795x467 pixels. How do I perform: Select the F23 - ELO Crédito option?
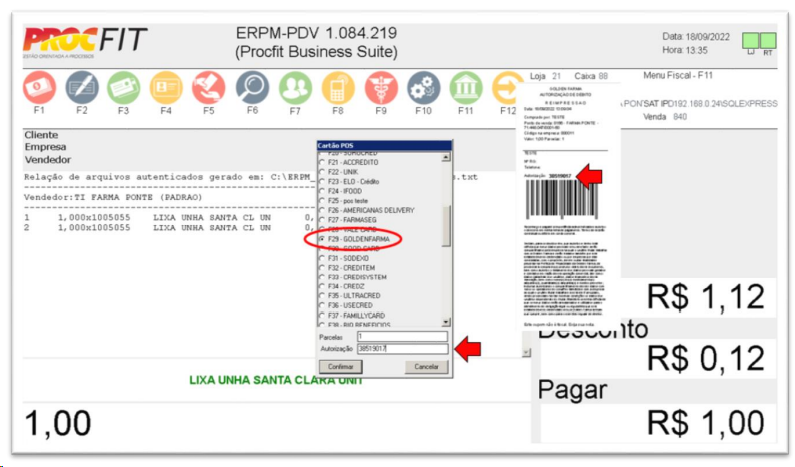(349, 182)
